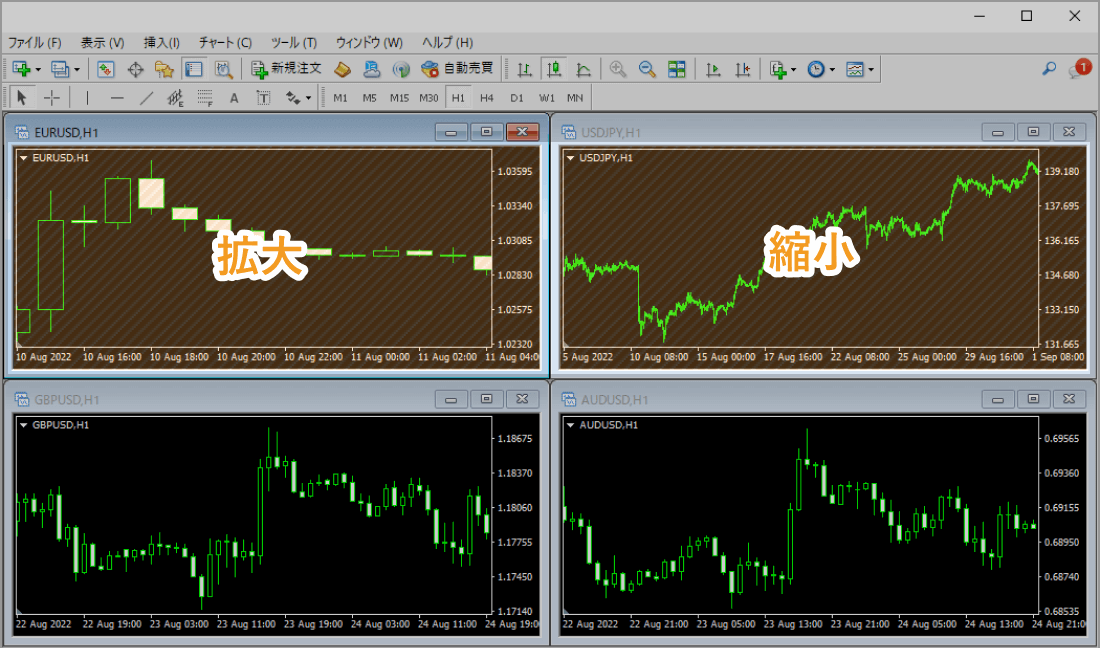
Task: Expand the periodicity clock dropdown
Action: coord(832,70)
